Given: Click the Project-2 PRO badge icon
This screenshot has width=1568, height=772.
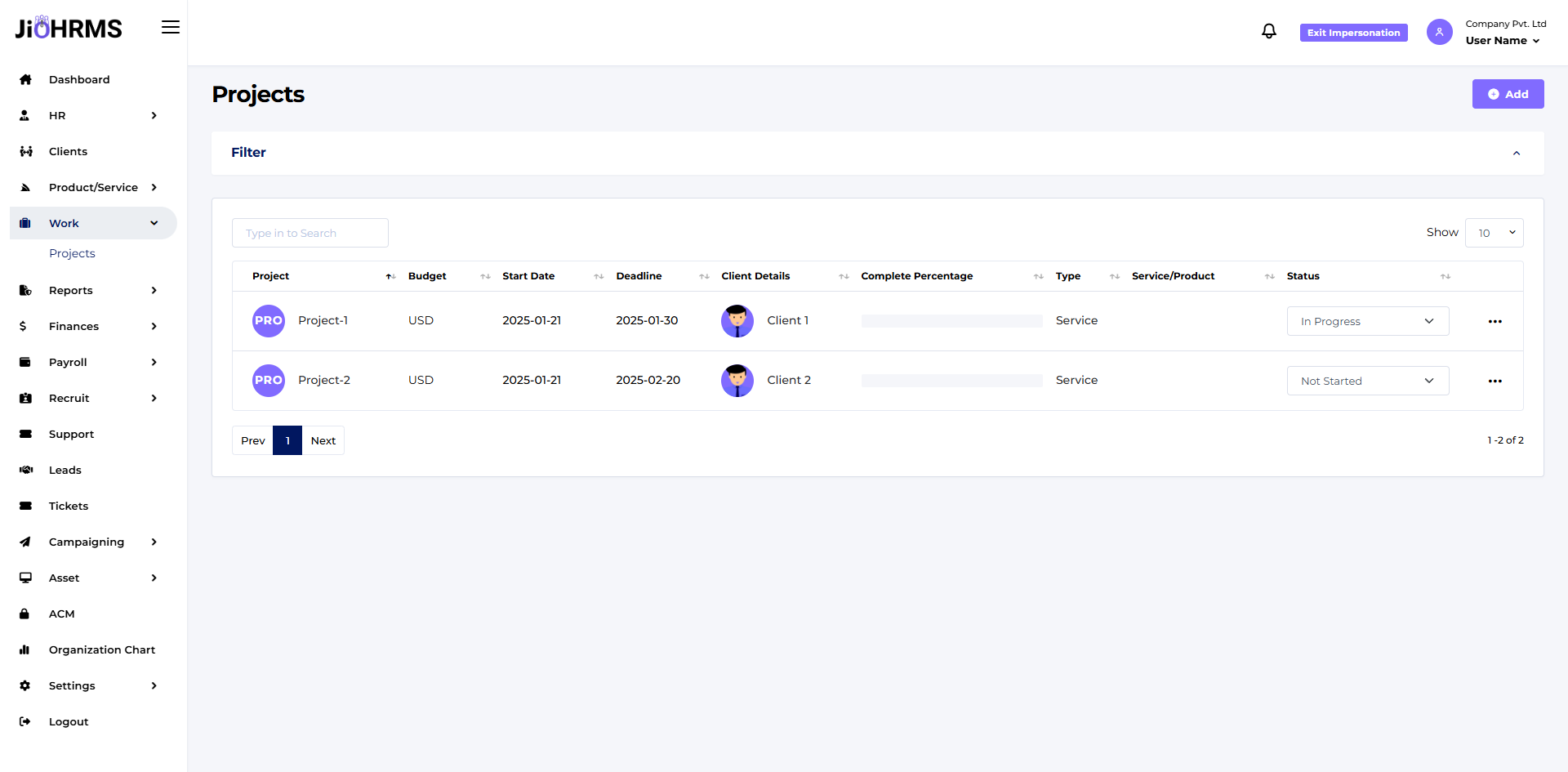Looking at the screenshot, I should (x=268, y=381).
